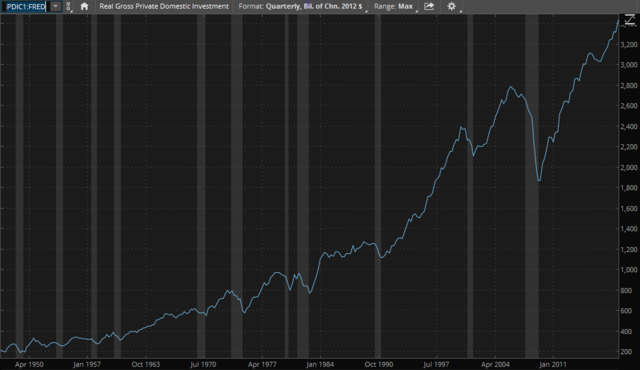This screenshot has width=640, height=370.
Task: Open the symbol selector dropdown arrow
Action: coord(56,7)
